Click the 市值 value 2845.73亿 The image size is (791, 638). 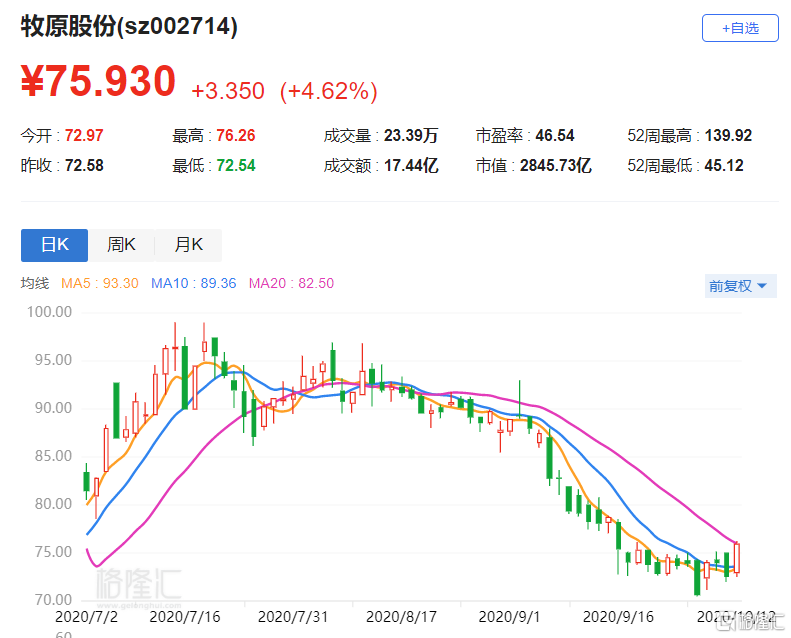[555, 165]
